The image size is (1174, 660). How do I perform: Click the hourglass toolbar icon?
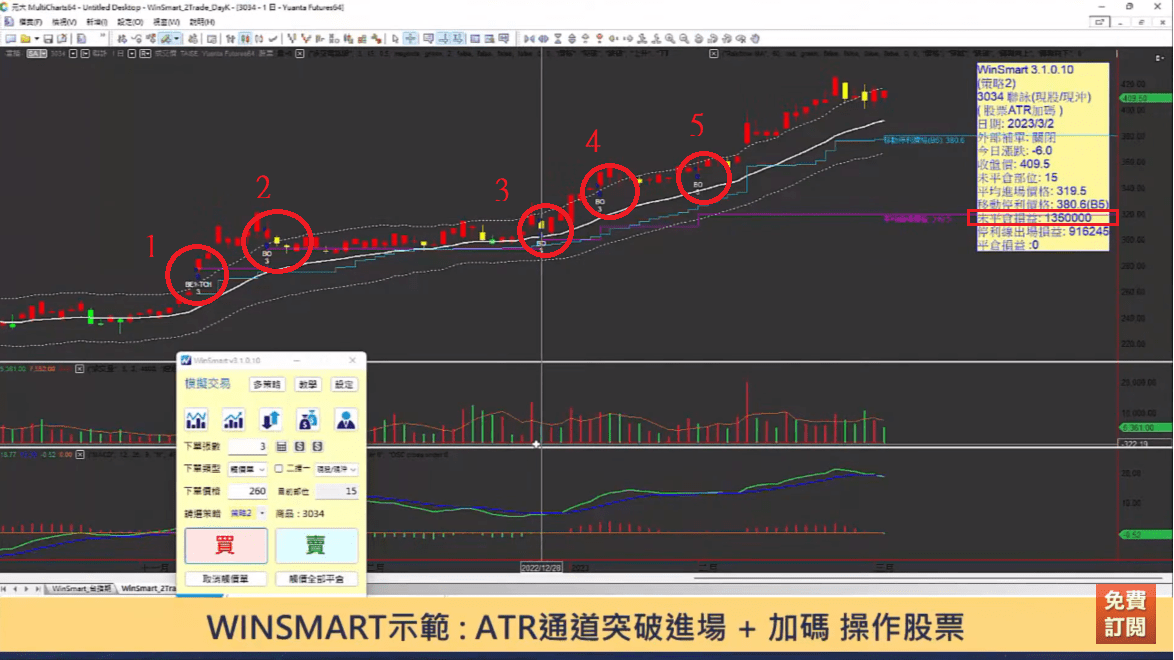coord(558,38)
